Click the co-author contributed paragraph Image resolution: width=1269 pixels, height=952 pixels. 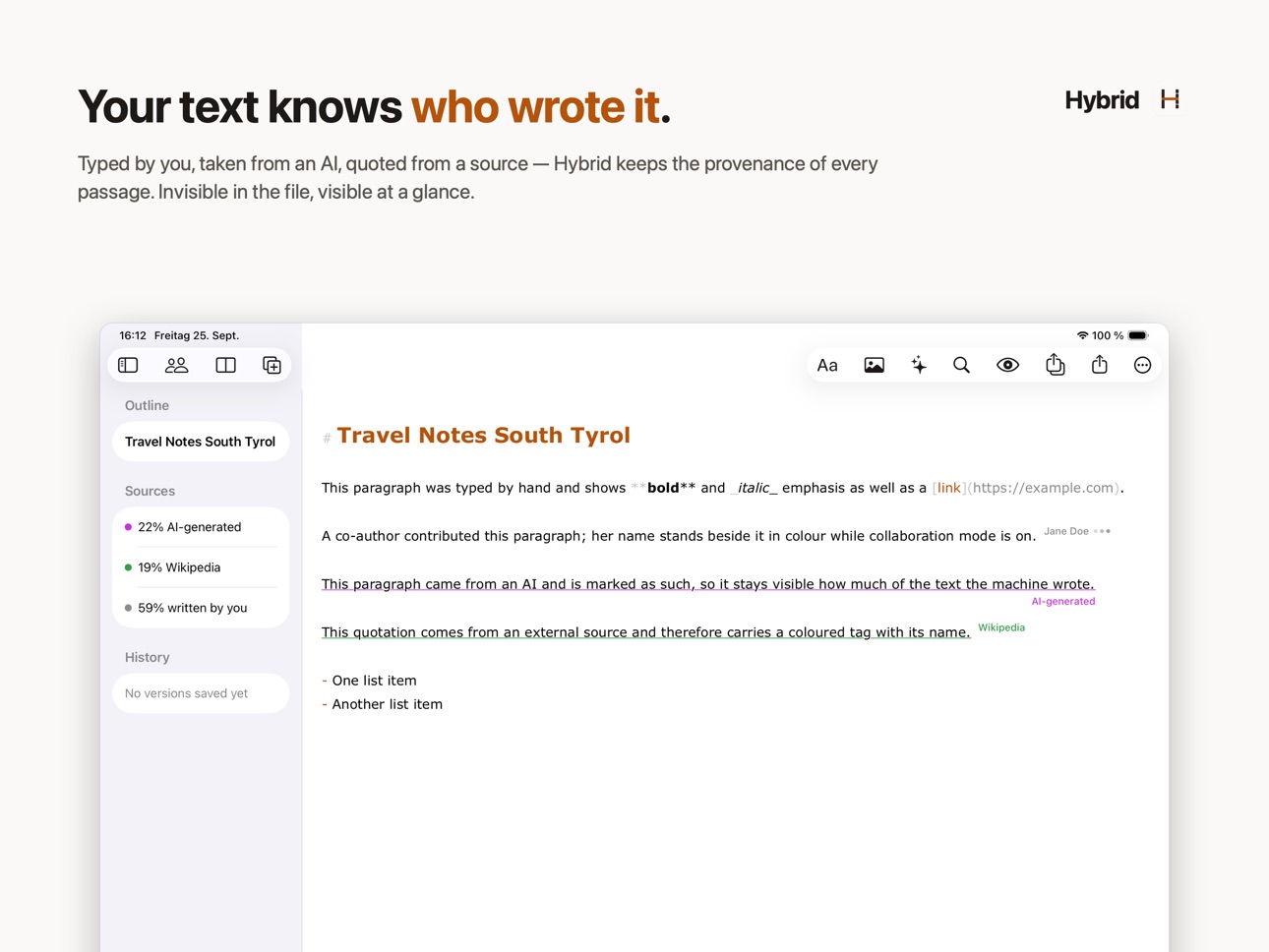coord(679,536)
